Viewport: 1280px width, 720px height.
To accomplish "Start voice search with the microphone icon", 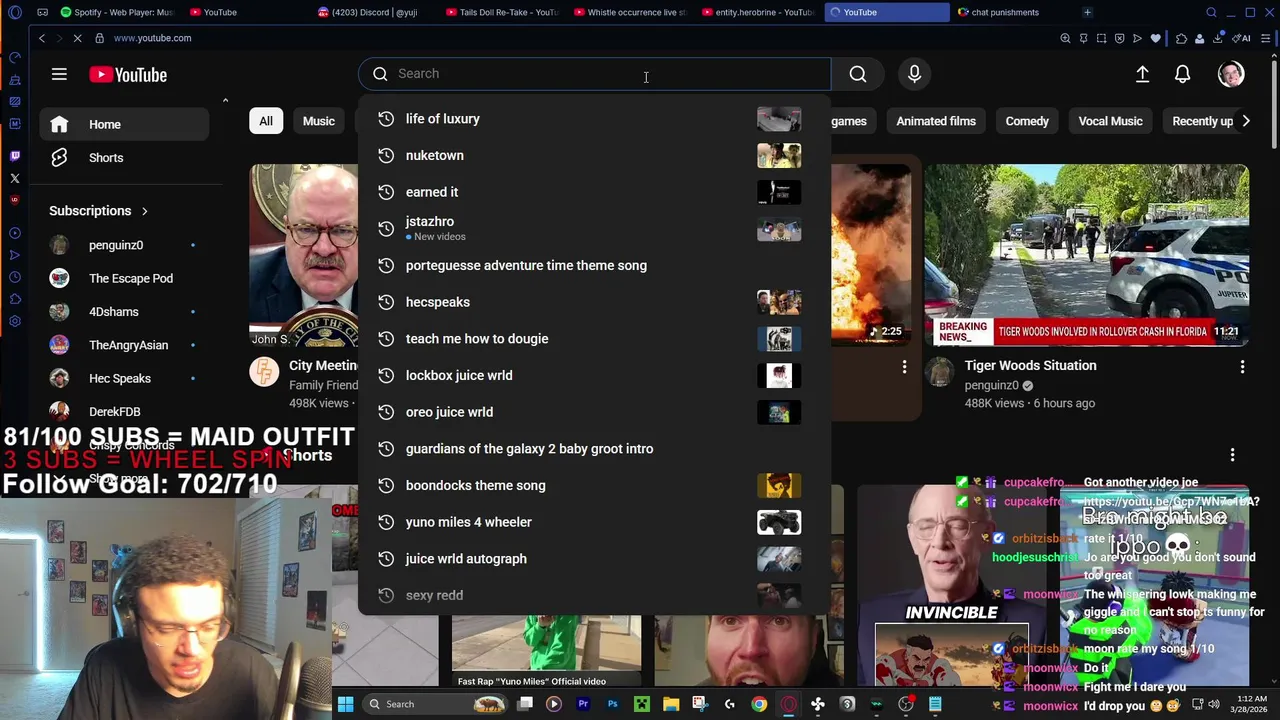I will point(914,74).
